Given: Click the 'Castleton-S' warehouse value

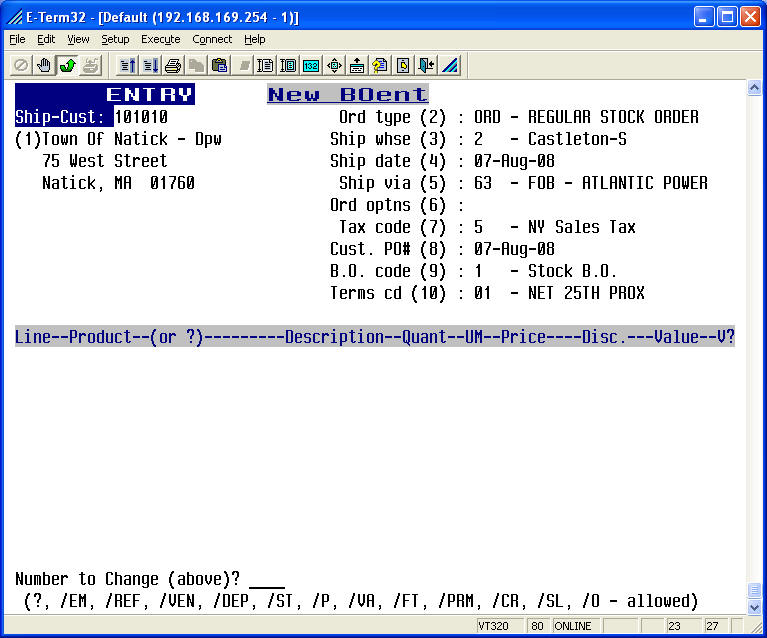Looking at the screenshot, I should (x=577, y=139).
